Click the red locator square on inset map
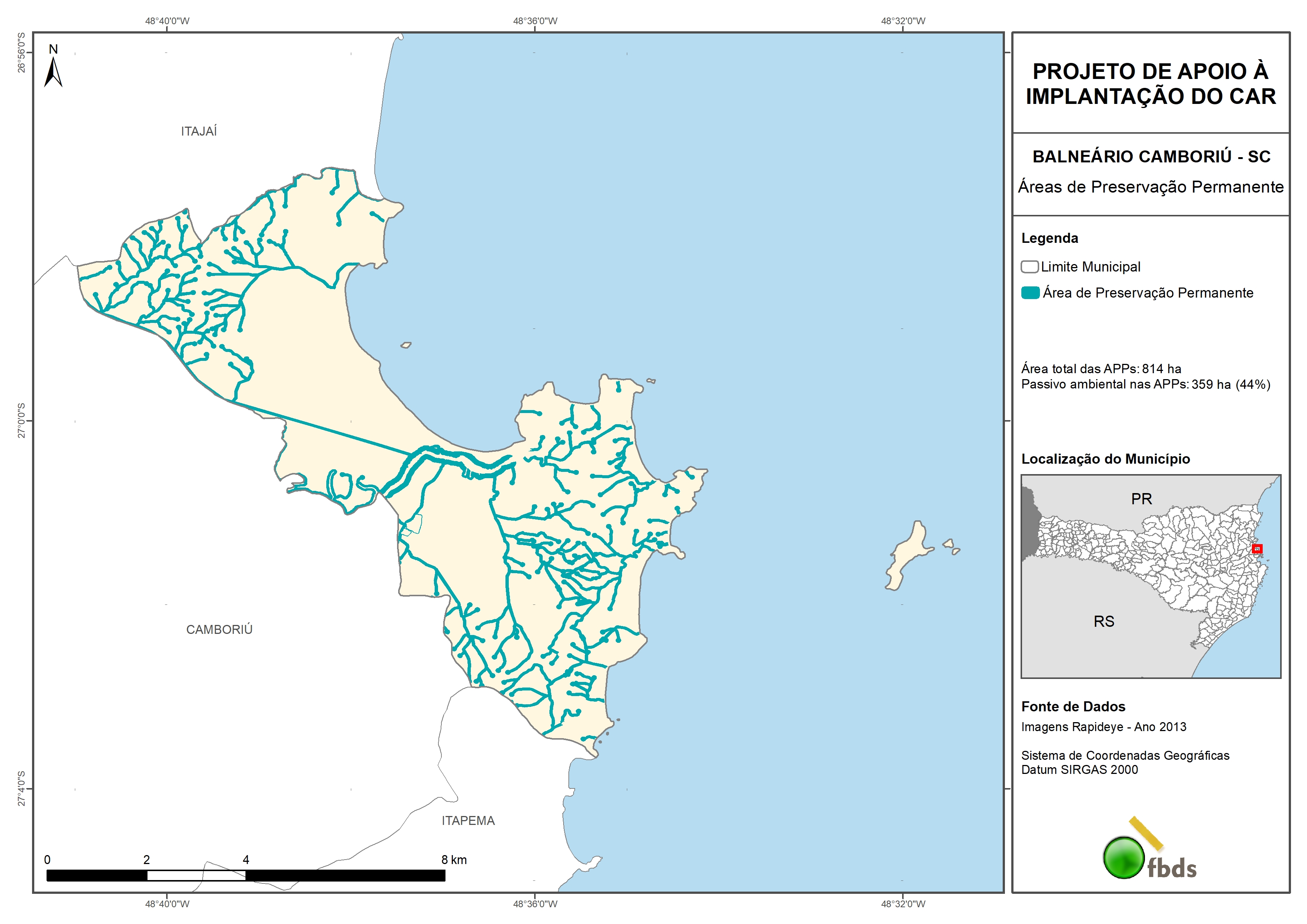Viewport: 1307px width, 924px height. (x=1257, y=549)
